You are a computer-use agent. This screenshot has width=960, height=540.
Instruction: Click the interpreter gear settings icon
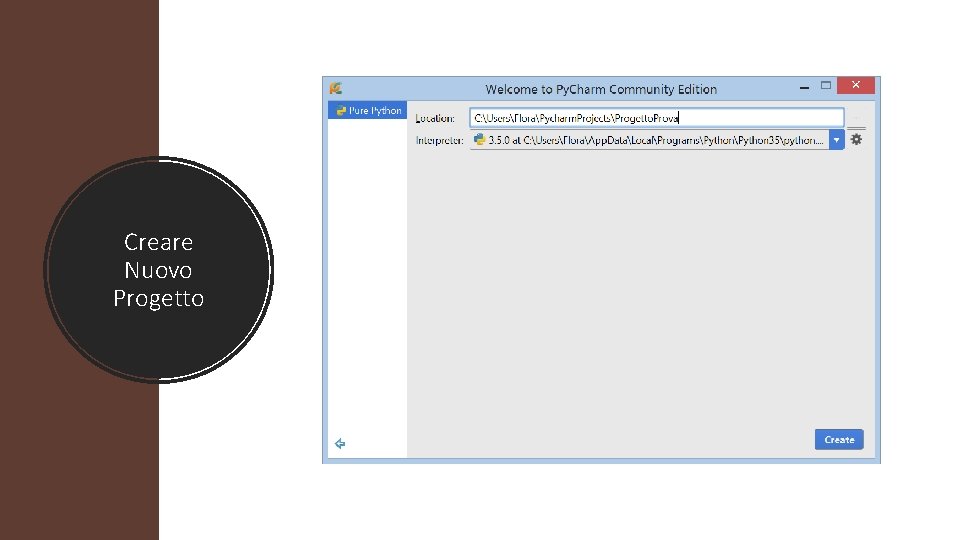tap(856, 140)
